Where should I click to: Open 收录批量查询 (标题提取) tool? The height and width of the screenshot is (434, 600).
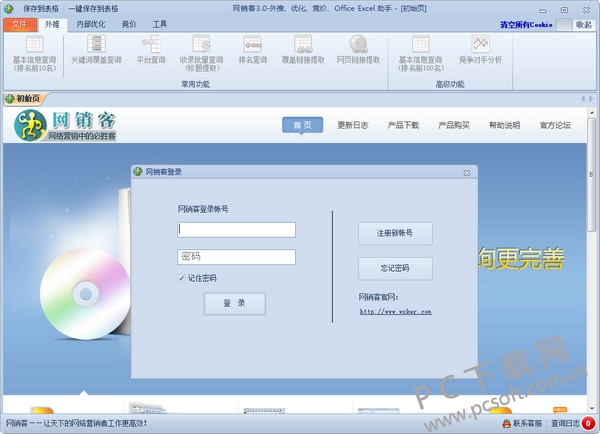coord(201,53)
